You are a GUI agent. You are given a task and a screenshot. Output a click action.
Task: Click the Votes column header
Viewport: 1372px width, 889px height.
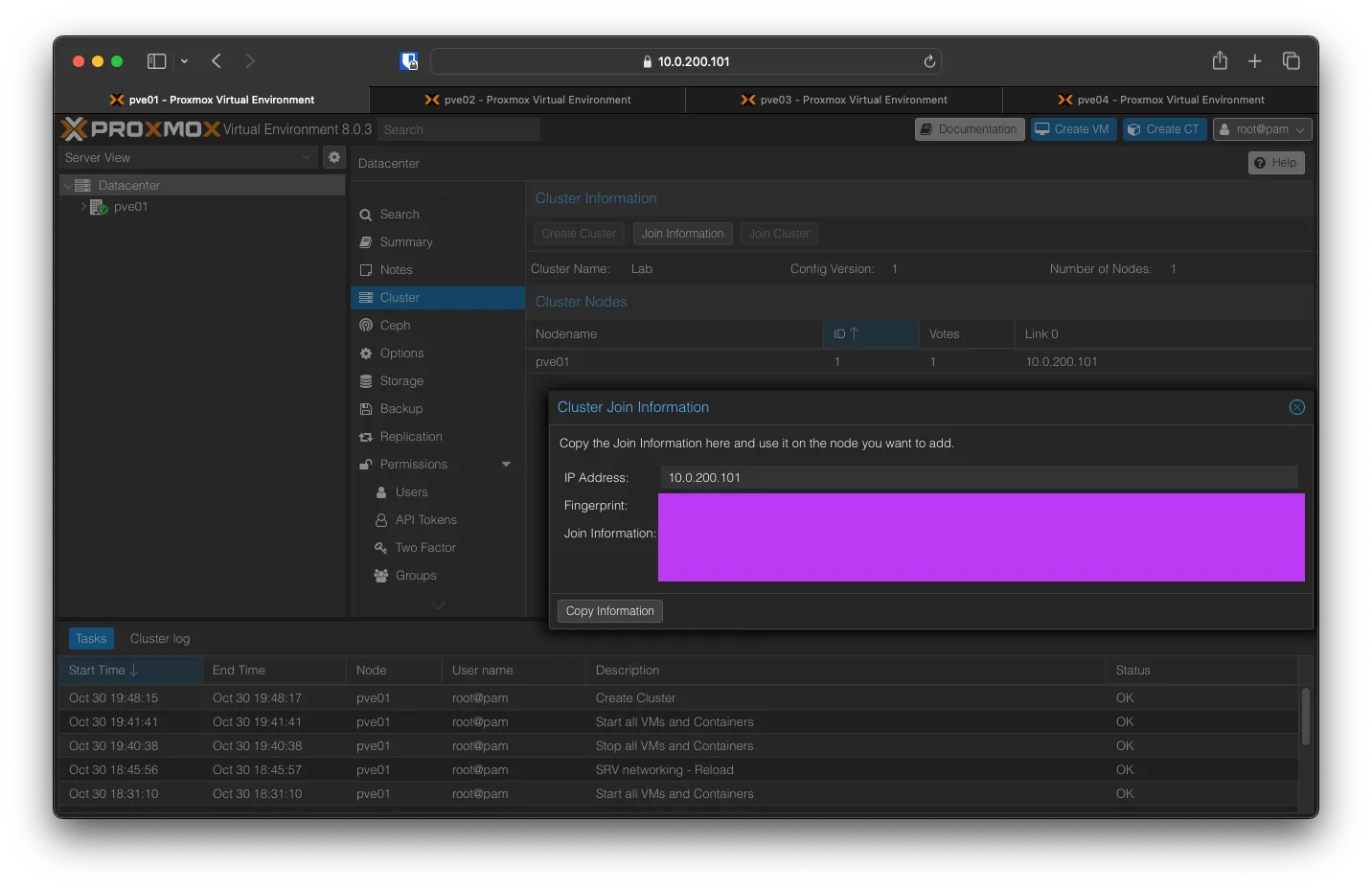tap(967, 334)
